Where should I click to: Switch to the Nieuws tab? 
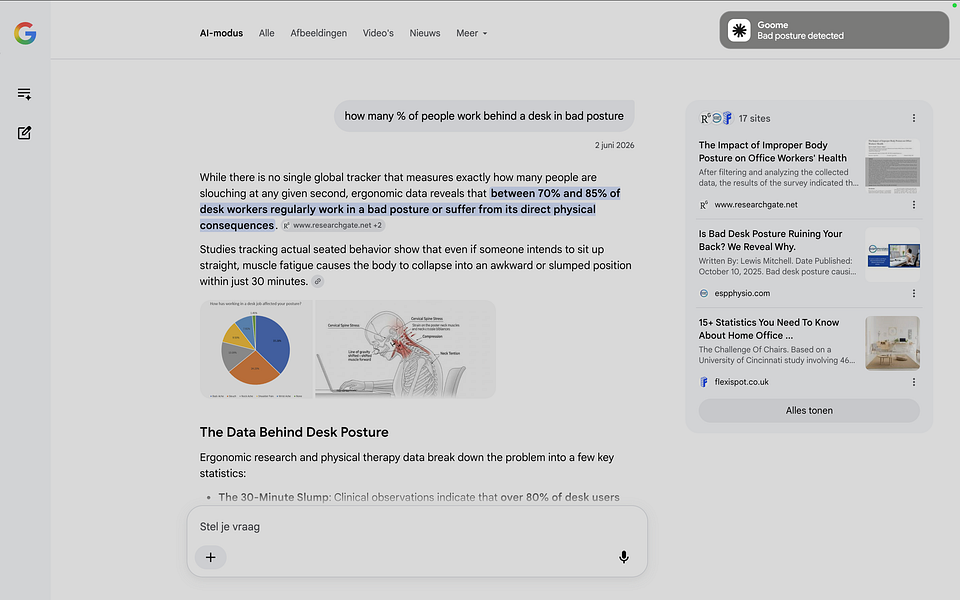click(x=425, y=33)
